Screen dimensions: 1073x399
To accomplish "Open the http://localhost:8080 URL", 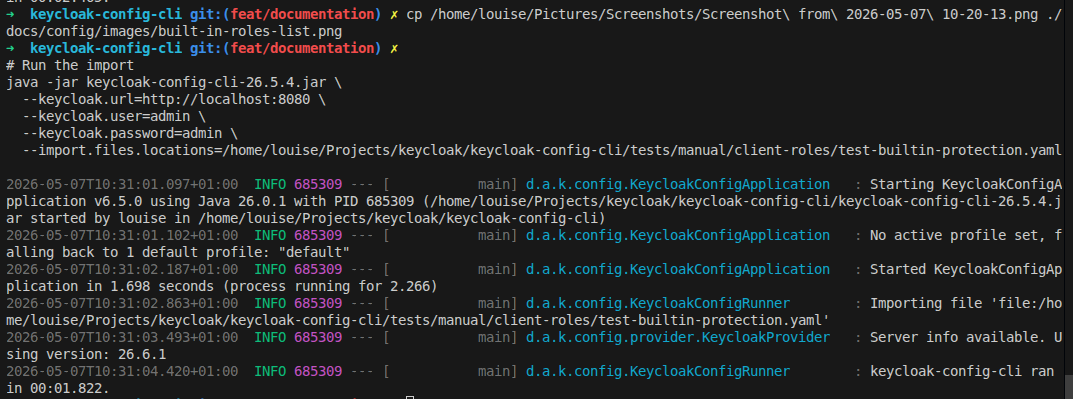I will [226, 100].
